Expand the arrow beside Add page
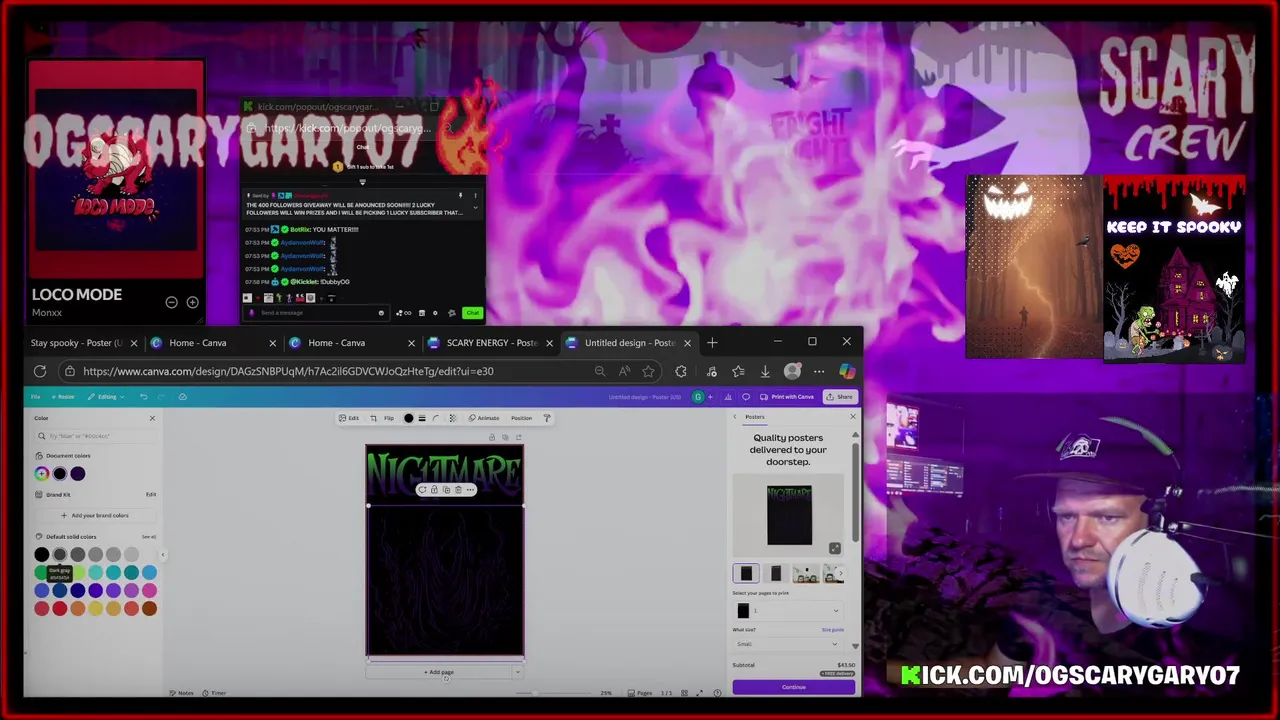 pos(517,672)
